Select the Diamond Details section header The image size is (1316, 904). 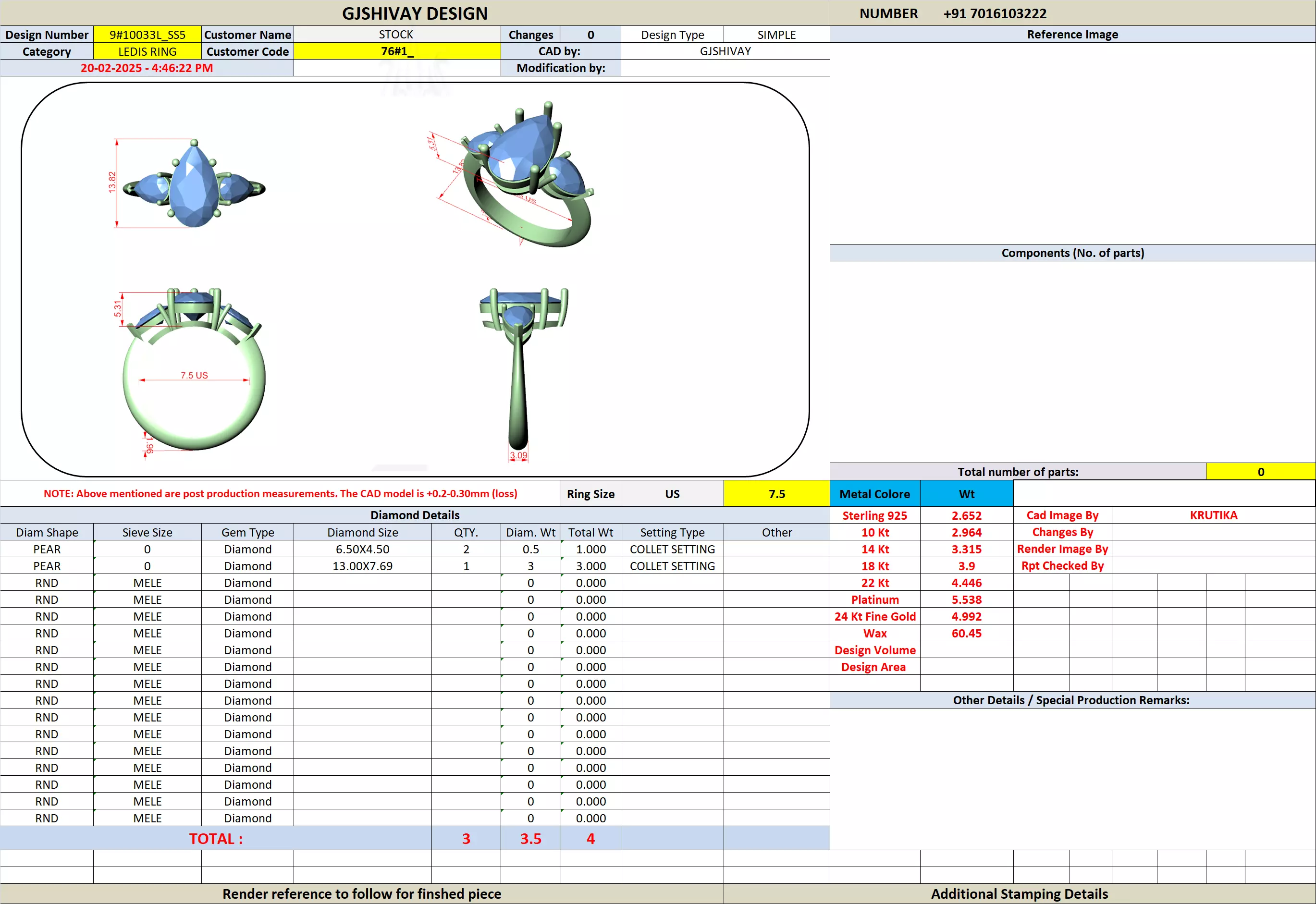[x=415, y=515]
